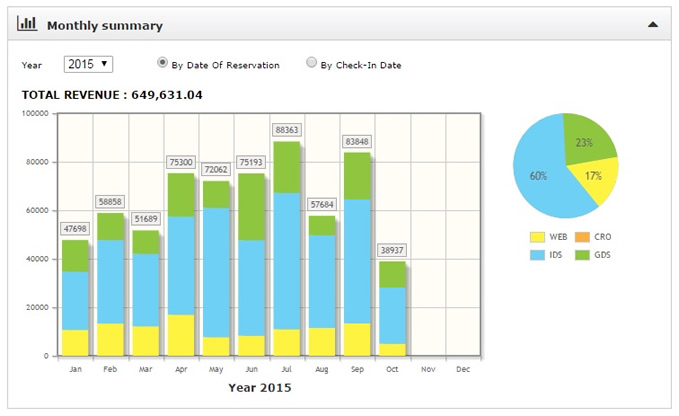Screen dimensions: 679x416
Task: Click the 100000 y-axis value
Action: pos(35,113)
